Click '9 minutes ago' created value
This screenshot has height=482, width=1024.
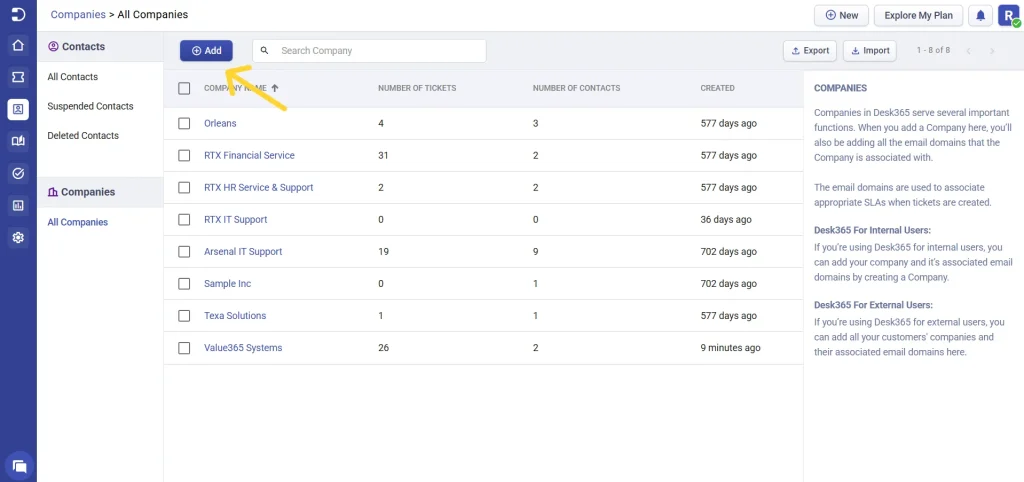tap(731, 348)
